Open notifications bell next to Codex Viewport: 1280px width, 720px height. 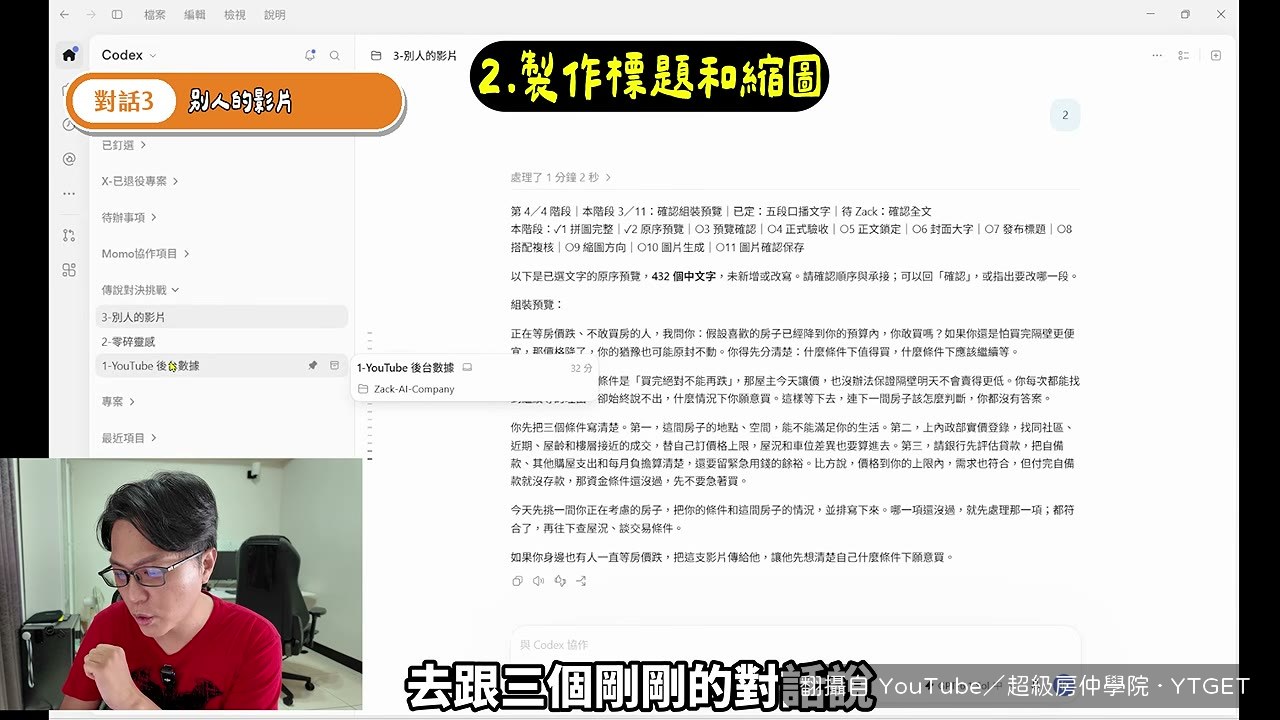(310, 55)
